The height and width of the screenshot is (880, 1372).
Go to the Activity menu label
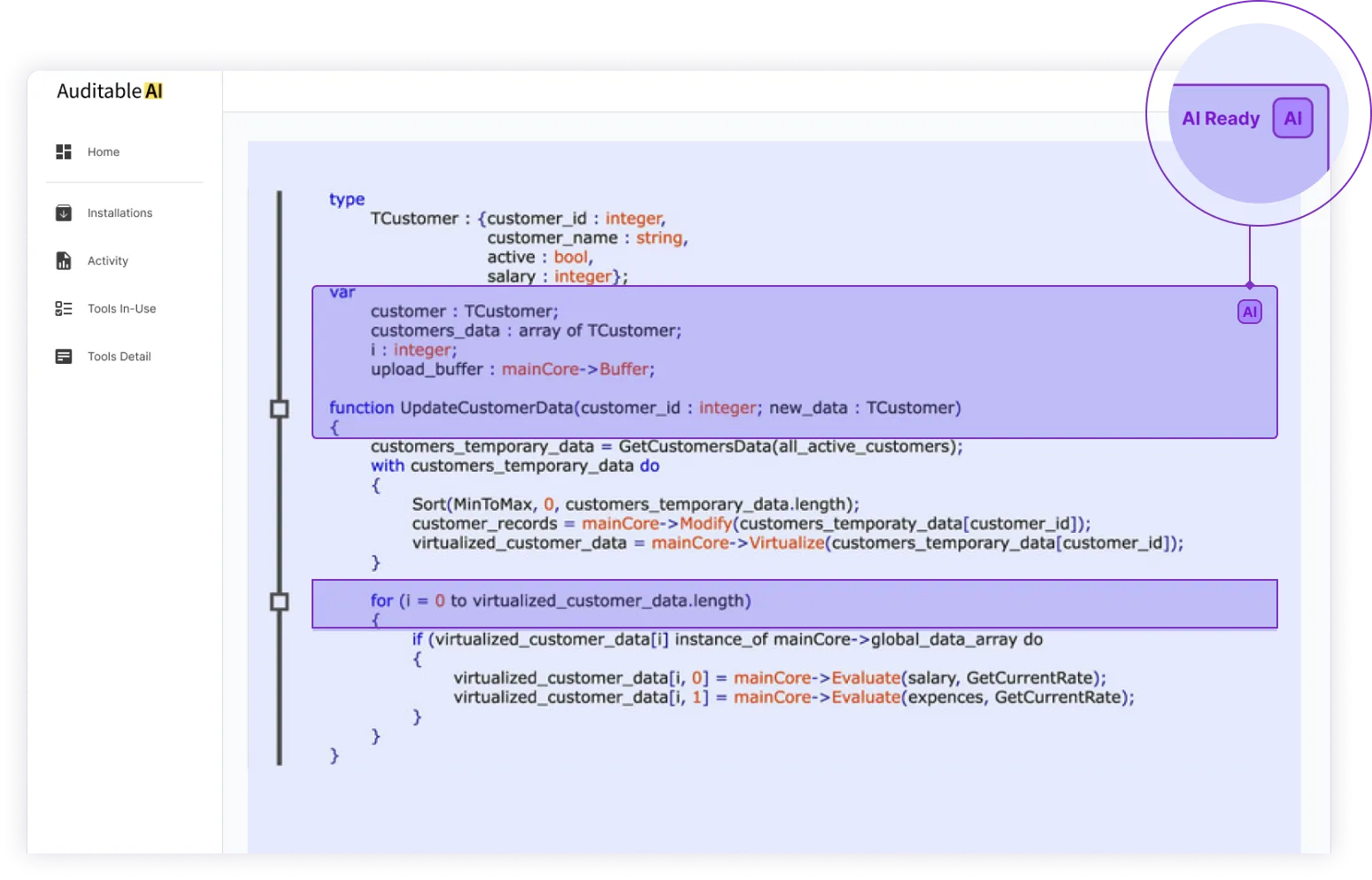108,261
